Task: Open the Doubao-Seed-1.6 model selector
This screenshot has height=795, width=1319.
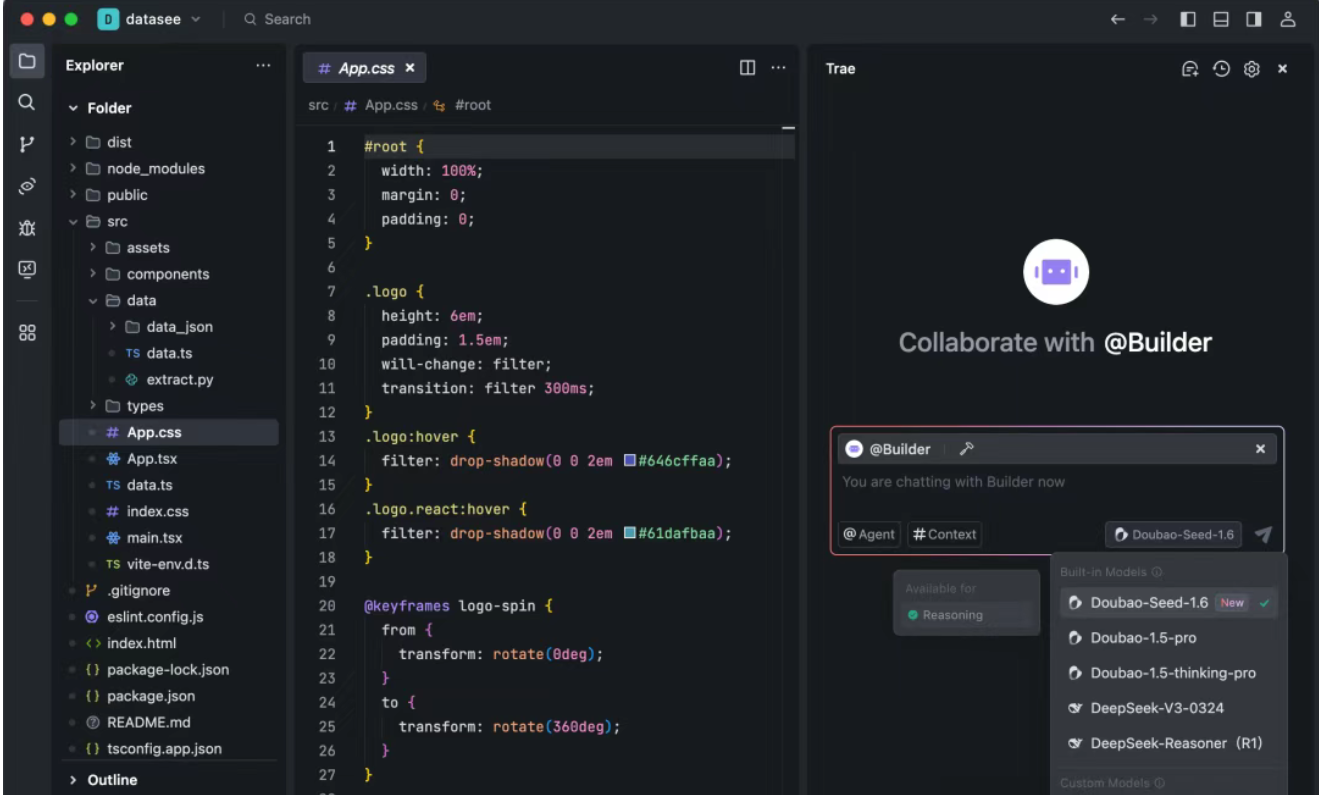Action: (1173, 535)
